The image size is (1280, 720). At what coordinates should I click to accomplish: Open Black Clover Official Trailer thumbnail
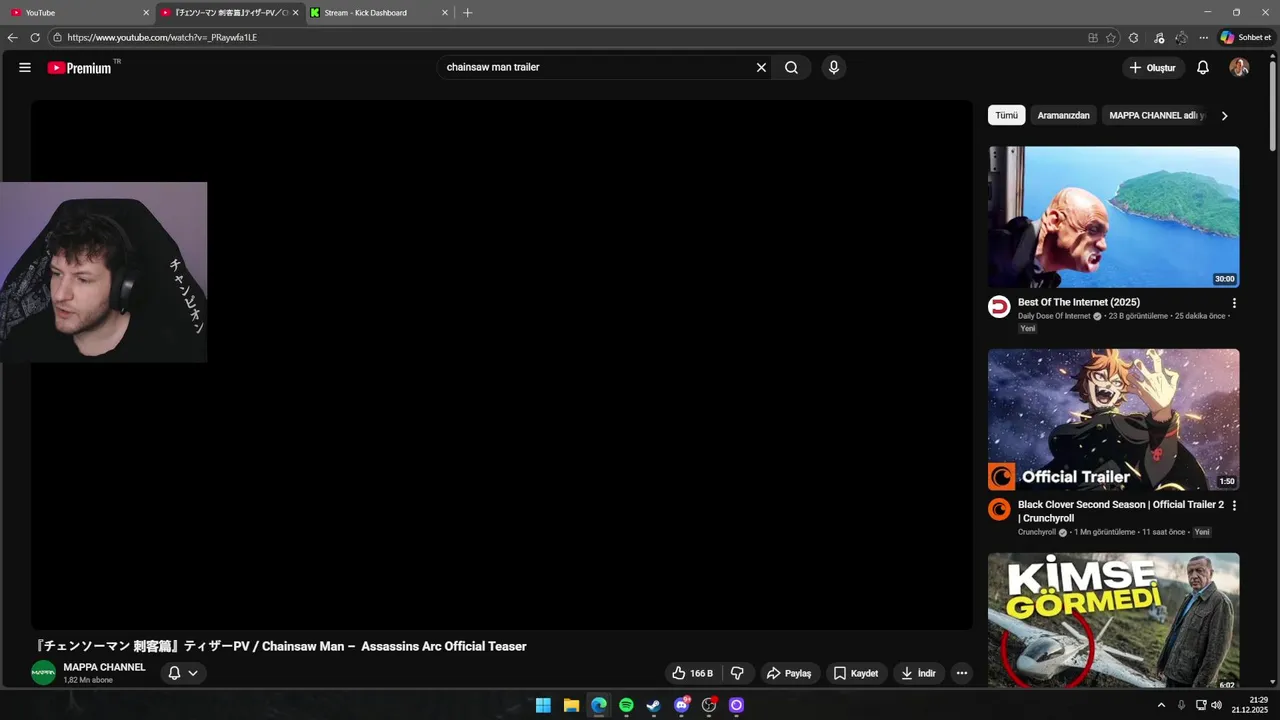[x=1113, y=419]
